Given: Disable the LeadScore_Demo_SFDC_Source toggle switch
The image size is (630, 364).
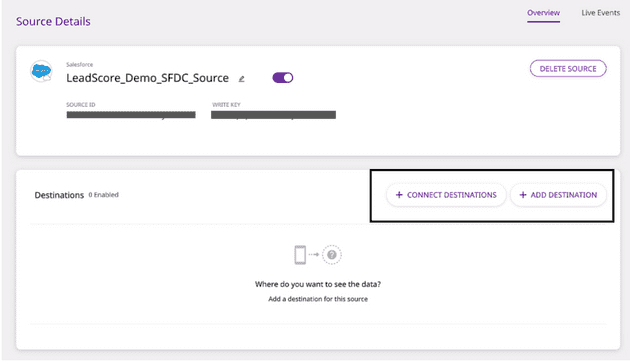Looking at the screenshot, I should 283,78.
